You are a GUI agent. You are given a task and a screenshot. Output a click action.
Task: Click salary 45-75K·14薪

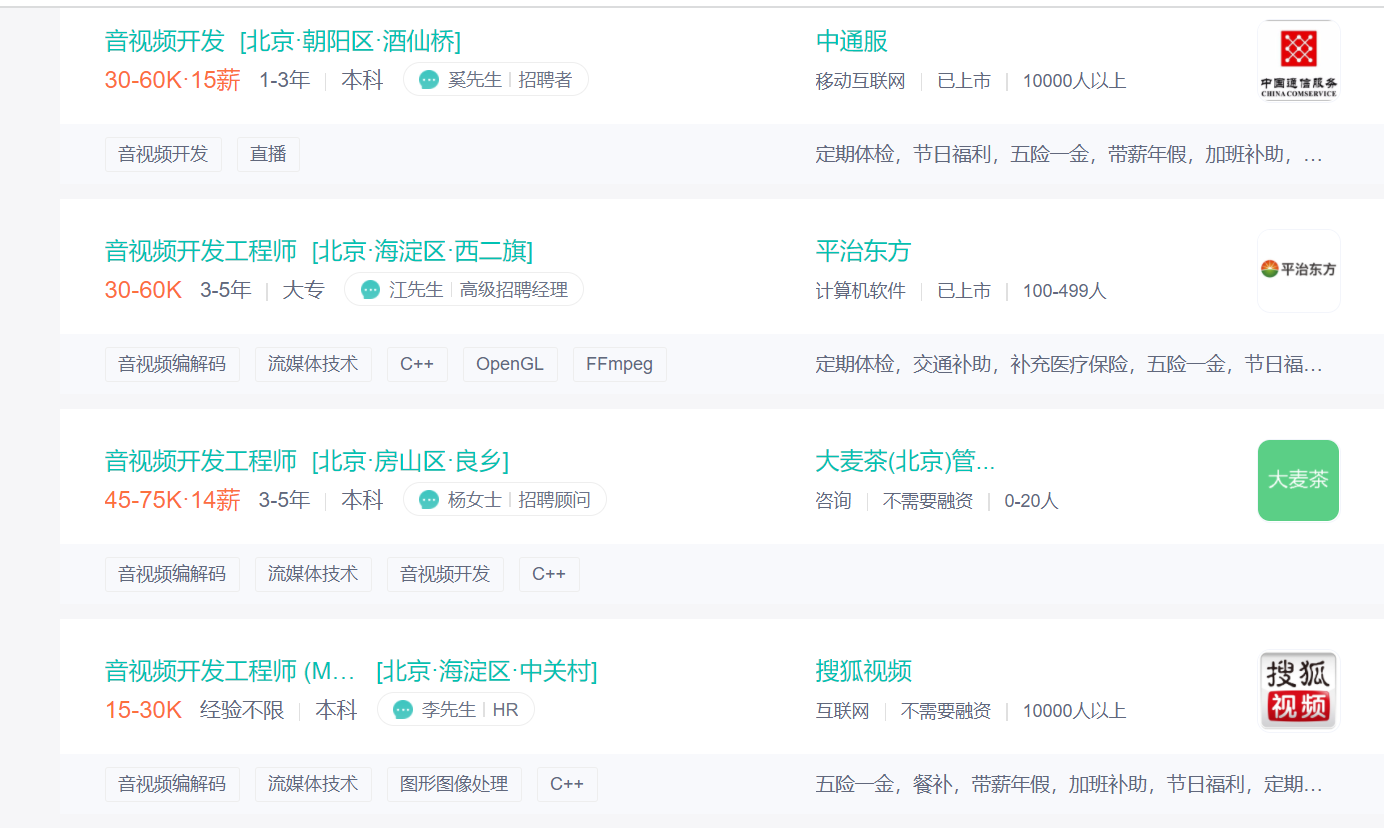(x=173, y=500)
